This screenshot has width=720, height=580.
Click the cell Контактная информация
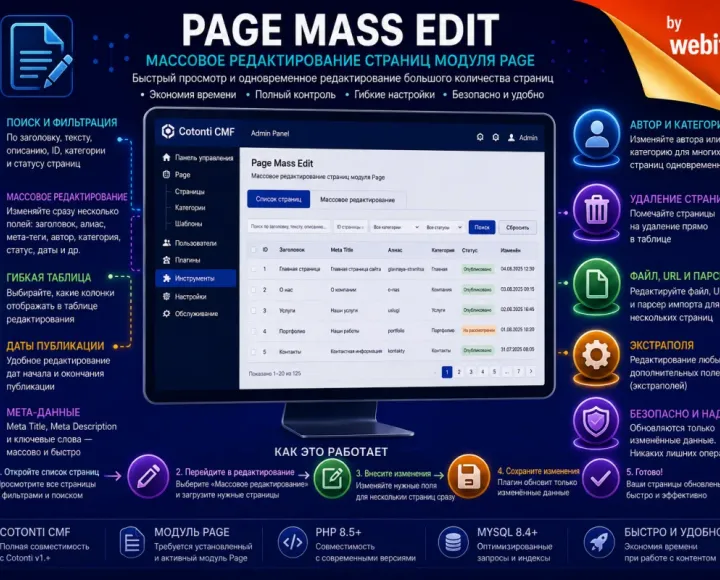pyautogui.click(x=356, y=351)
